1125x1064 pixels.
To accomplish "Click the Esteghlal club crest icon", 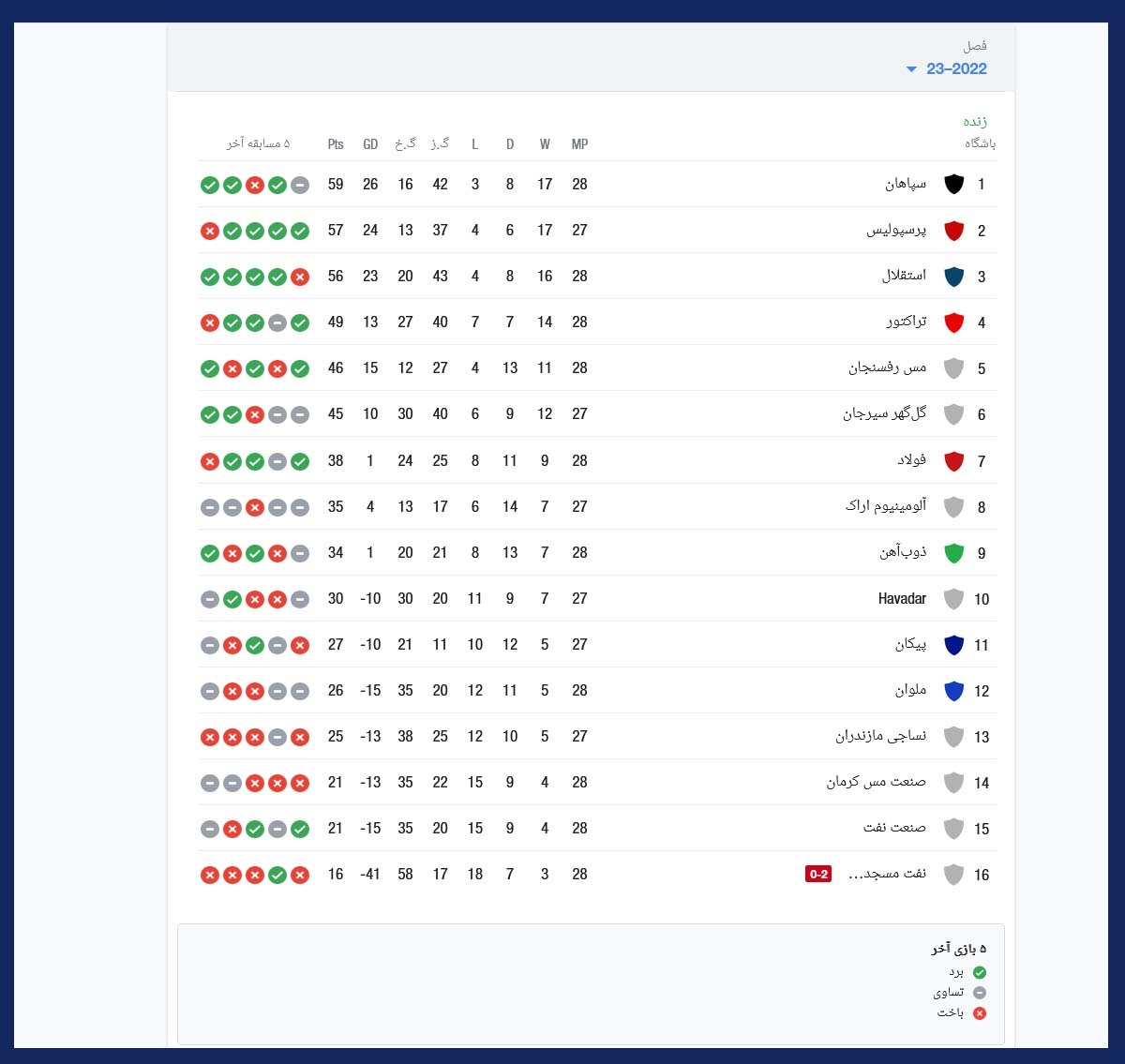I will click(954, 276).
